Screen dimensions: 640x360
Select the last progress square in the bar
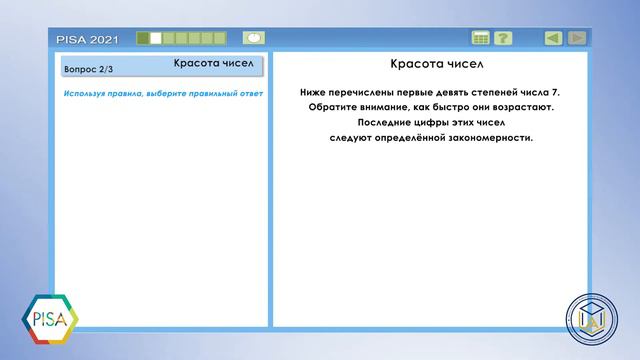[220, 38]
